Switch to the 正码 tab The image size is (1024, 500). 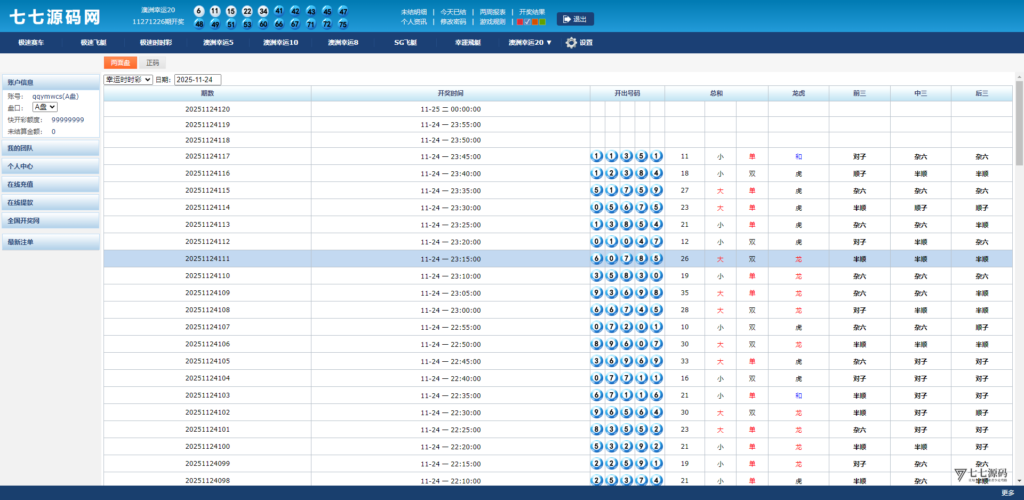click(152, 63)
